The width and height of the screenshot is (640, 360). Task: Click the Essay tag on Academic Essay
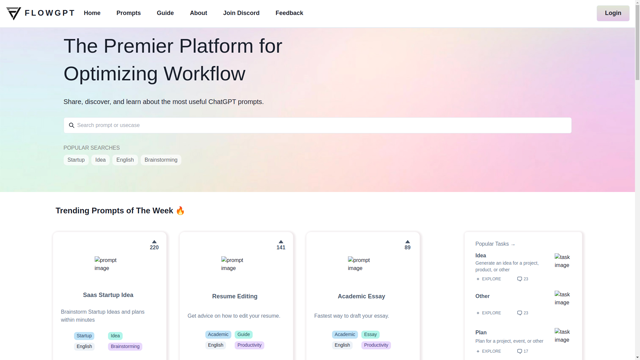coord(370,334)
